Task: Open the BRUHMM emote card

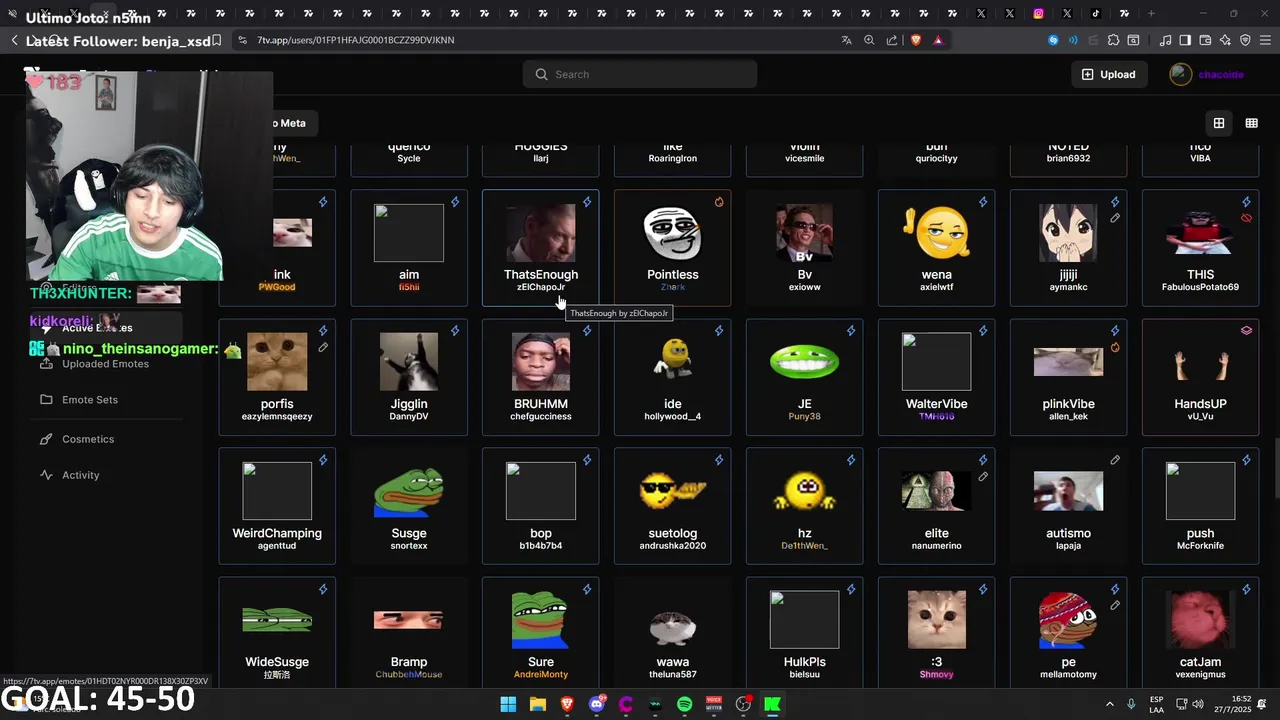Action: 541,377
